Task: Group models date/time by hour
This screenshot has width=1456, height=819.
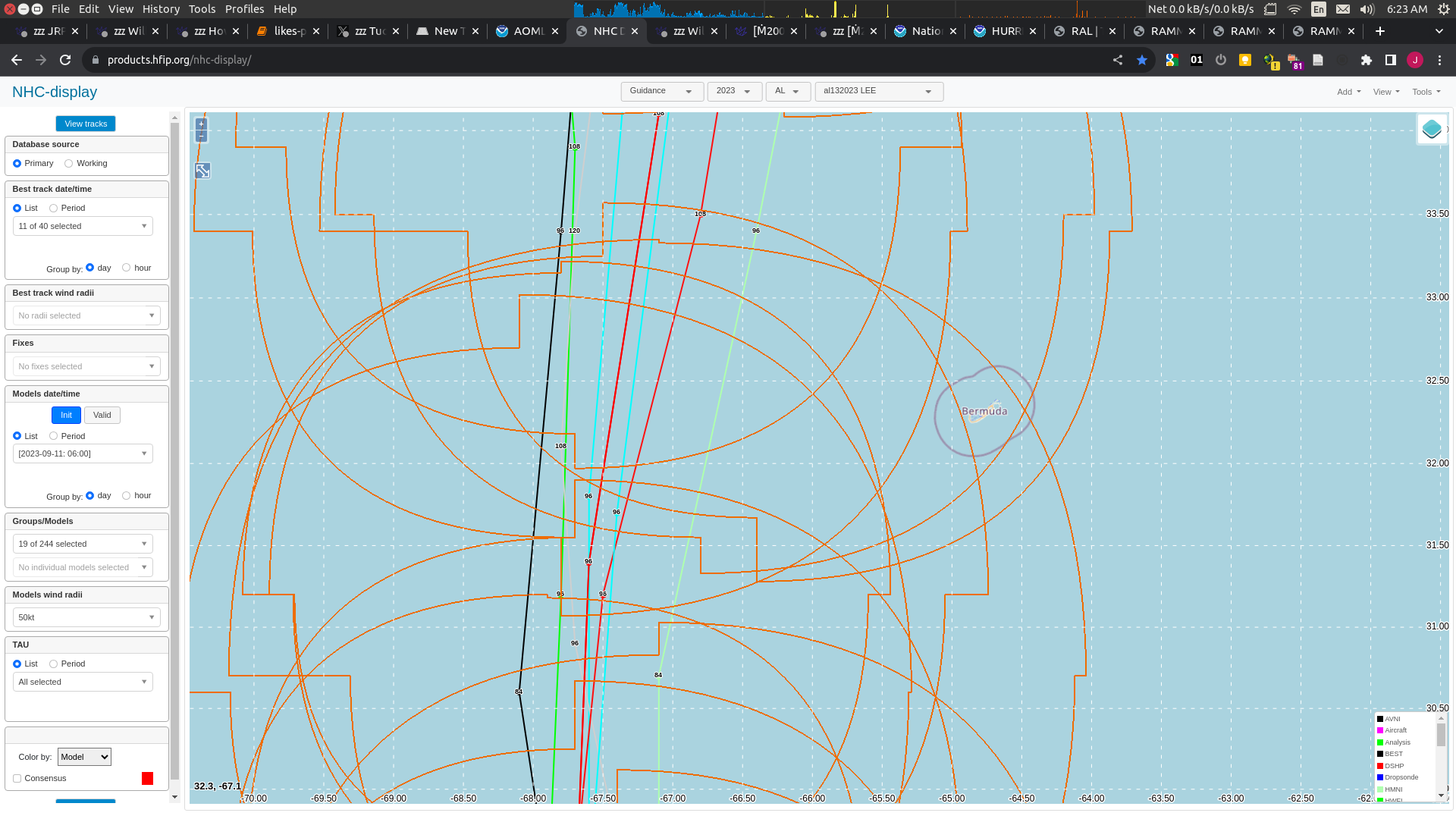Action: click(127, 496)
